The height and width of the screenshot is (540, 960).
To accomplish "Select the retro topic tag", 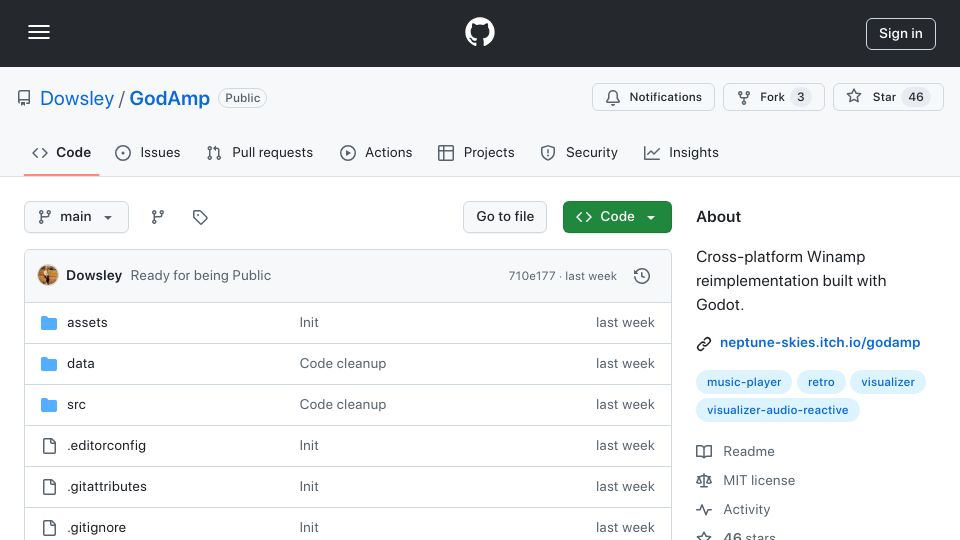I will tap(821, 382).
